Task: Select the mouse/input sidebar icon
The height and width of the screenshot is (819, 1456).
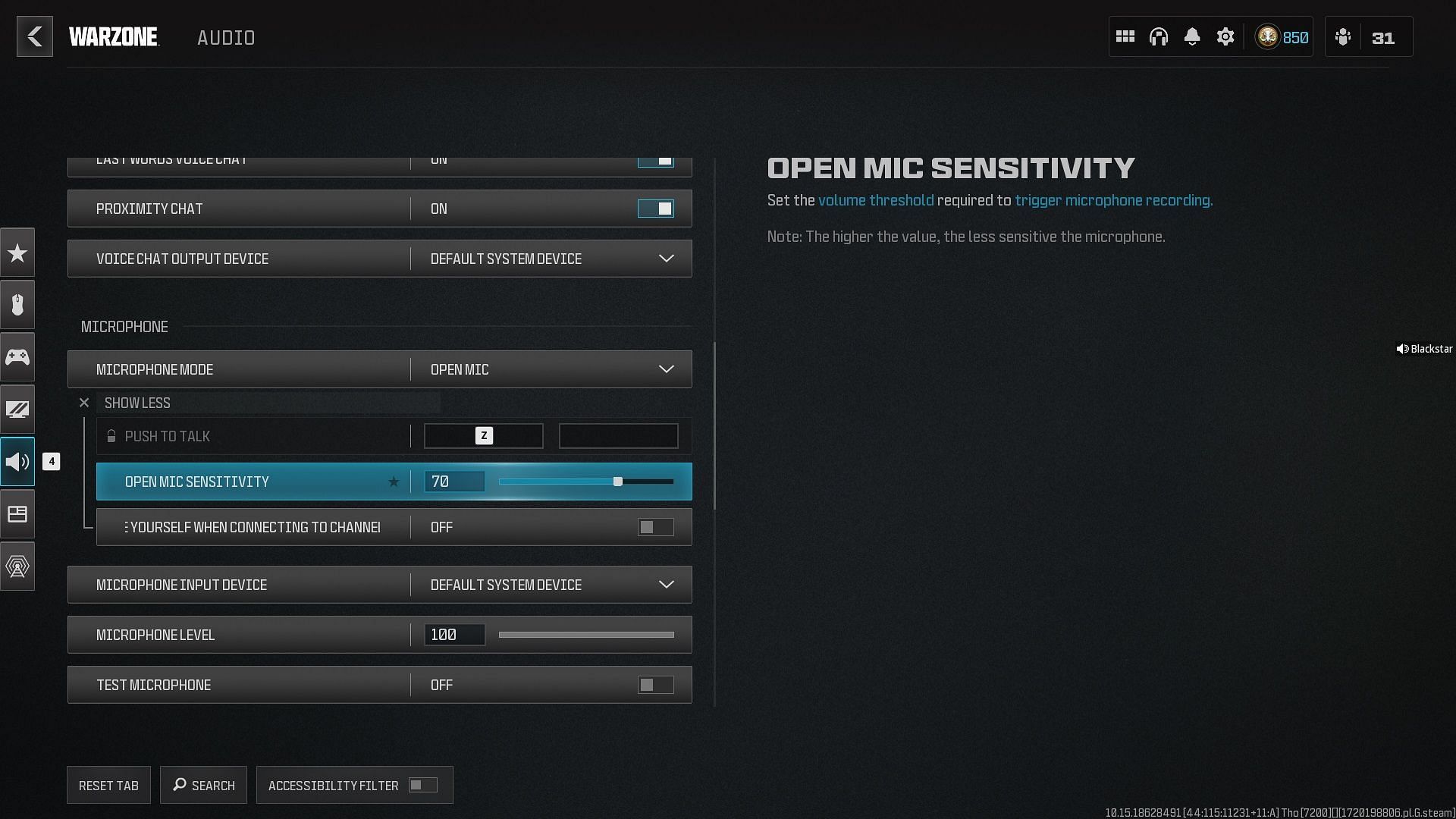Action: click(17, 304)
